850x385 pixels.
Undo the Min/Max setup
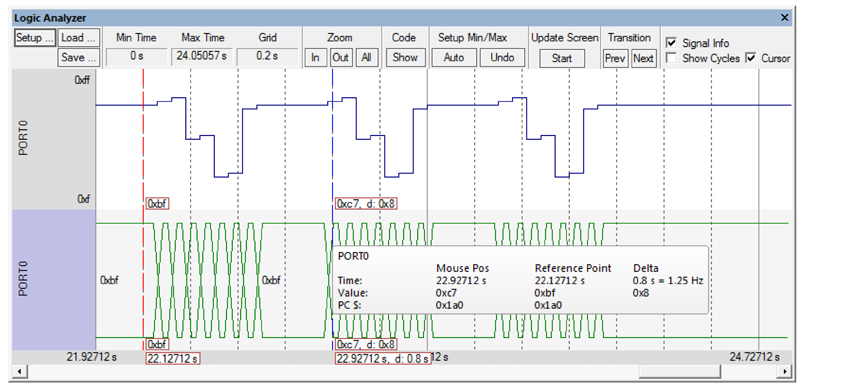(x=502, y=58)
